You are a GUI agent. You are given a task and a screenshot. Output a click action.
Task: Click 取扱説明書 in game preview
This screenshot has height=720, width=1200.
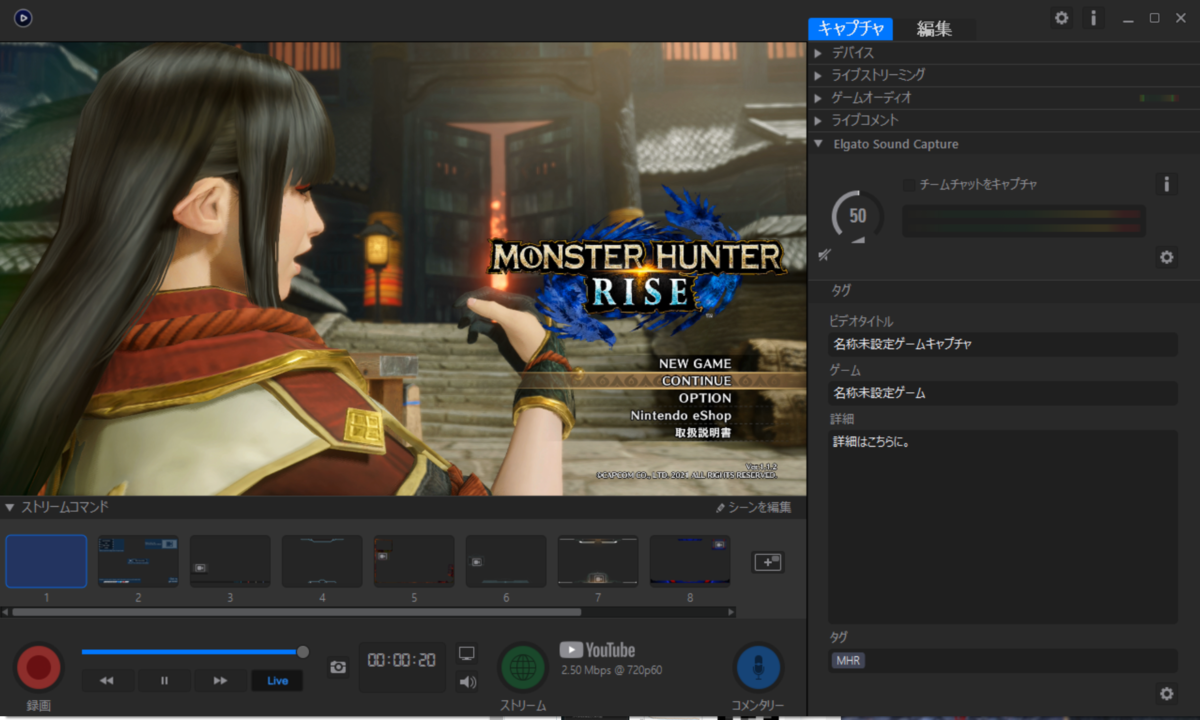pos(703,433)
